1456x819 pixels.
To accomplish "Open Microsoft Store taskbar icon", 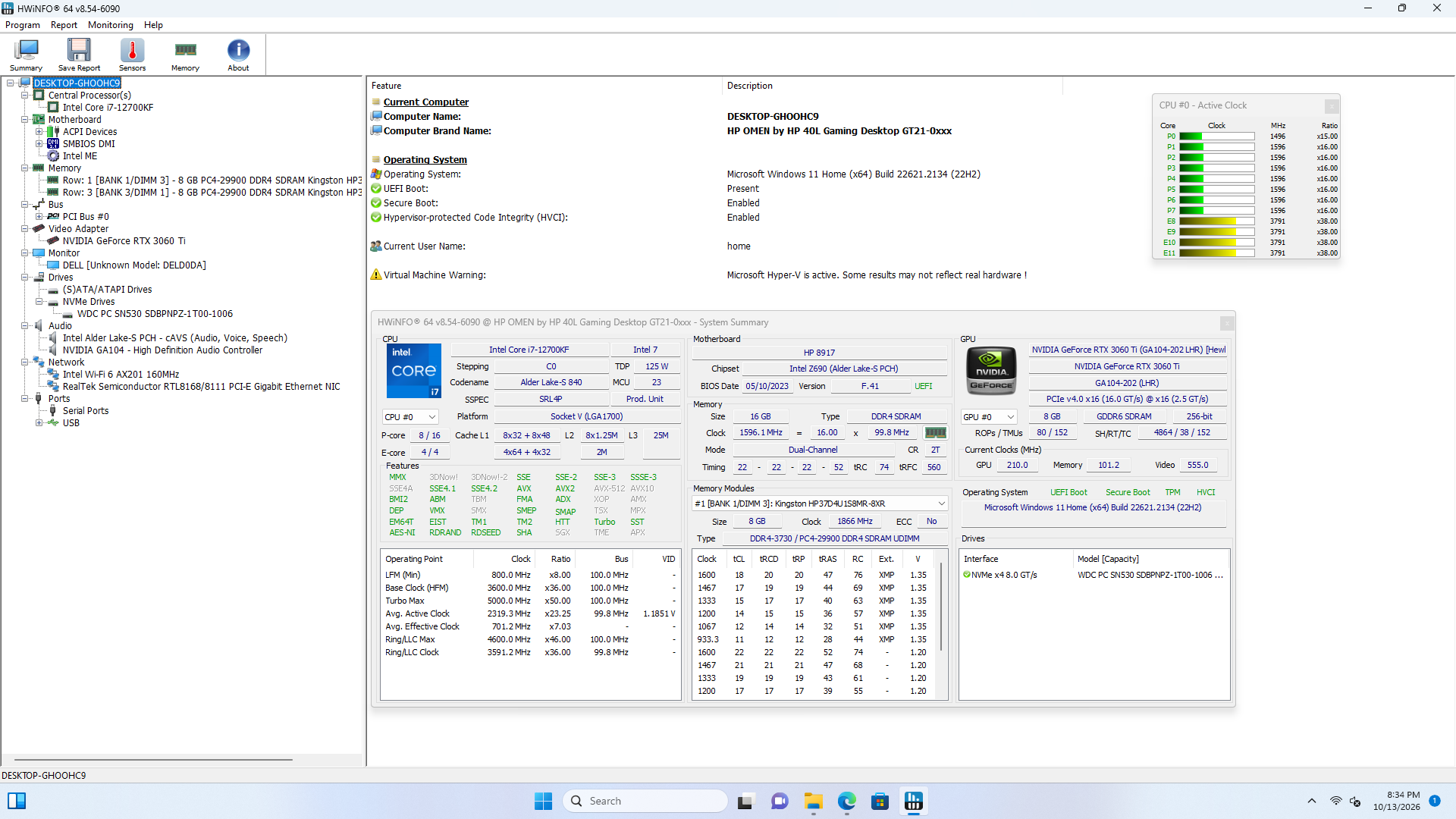I will pyautogui.click(x=880, y=801).
